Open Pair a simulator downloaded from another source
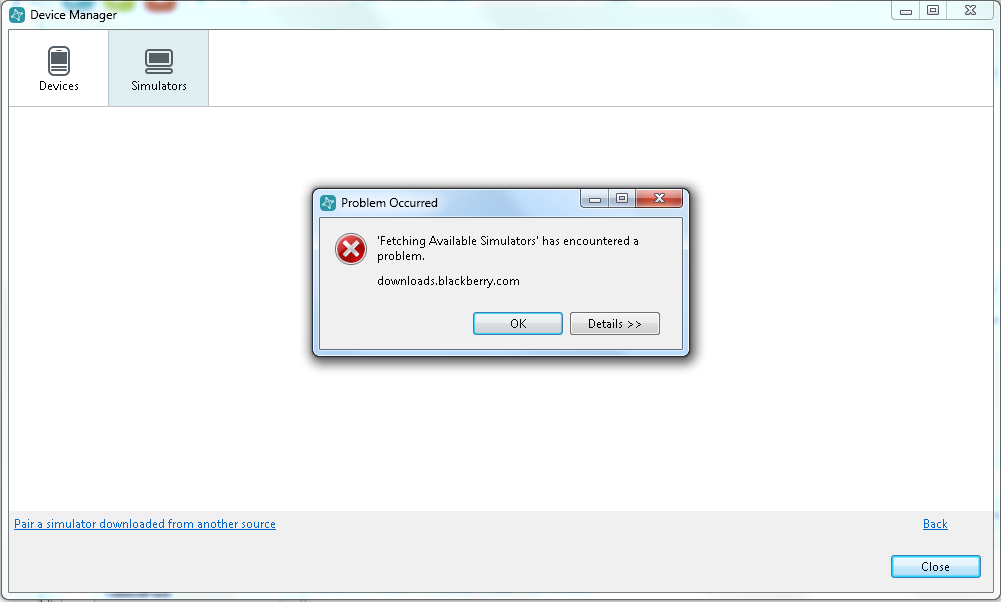Screen dimensions: 1001x602 click(x=145, y=523)
